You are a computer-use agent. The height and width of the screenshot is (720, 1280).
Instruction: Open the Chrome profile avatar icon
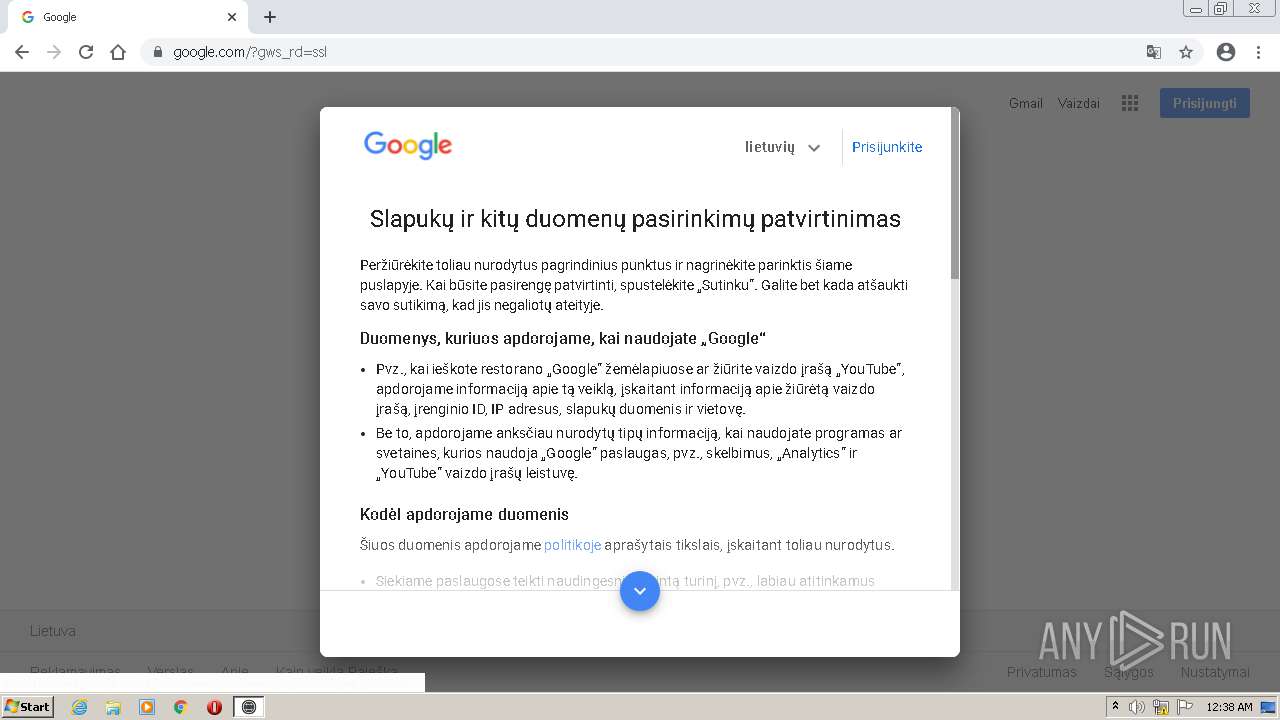click(x=1226, y=52)
